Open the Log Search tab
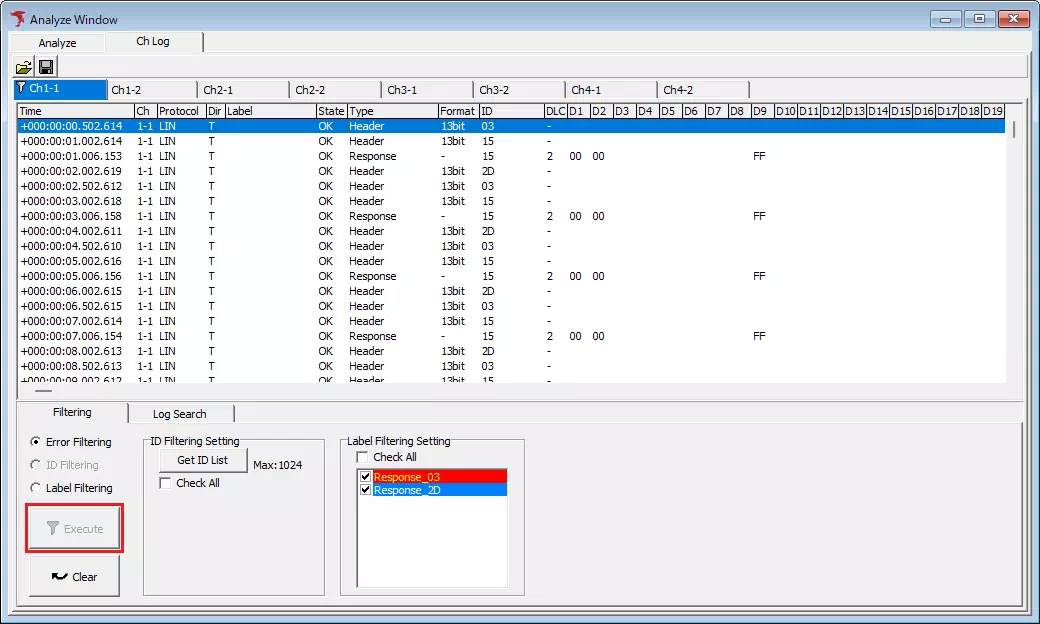Viewport: 1040px width, 624px height. (x=181, y=413)
